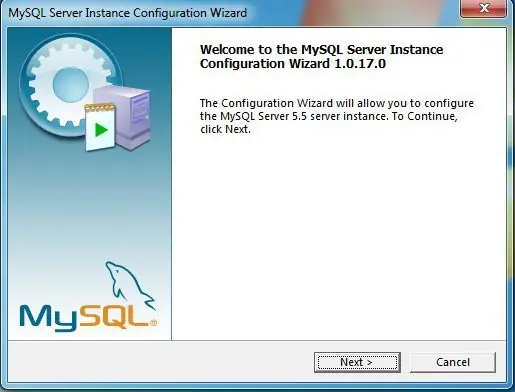The height and width of the screenshot is (392, 515).
Task: Click the 'Welcome to the MySQL Server Instance' heading
Action: click(321, 49)
